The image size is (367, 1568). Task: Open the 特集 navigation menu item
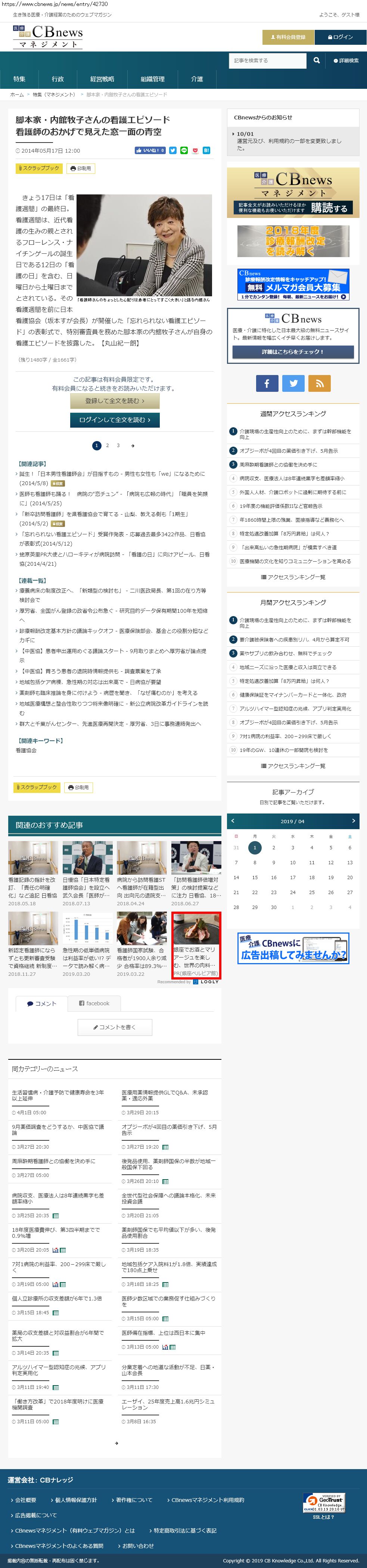(19, 79)
